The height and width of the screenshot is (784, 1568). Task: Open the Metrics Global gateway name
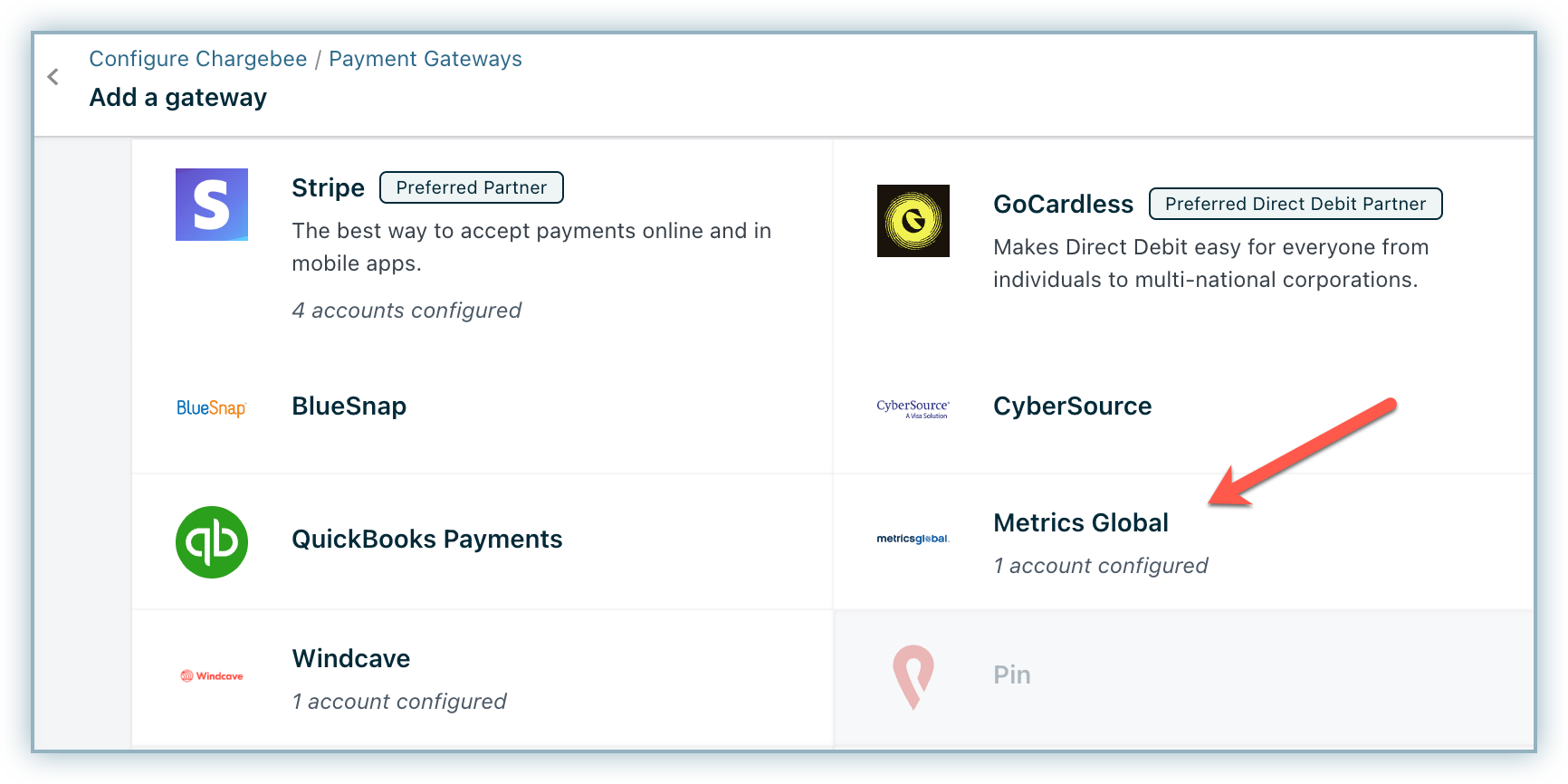(x=1080, y=522)
